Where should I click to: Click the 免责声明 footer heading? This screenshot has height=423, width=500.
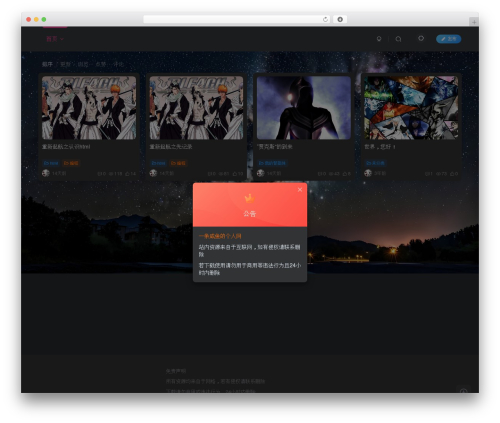(x=176, y=371)
